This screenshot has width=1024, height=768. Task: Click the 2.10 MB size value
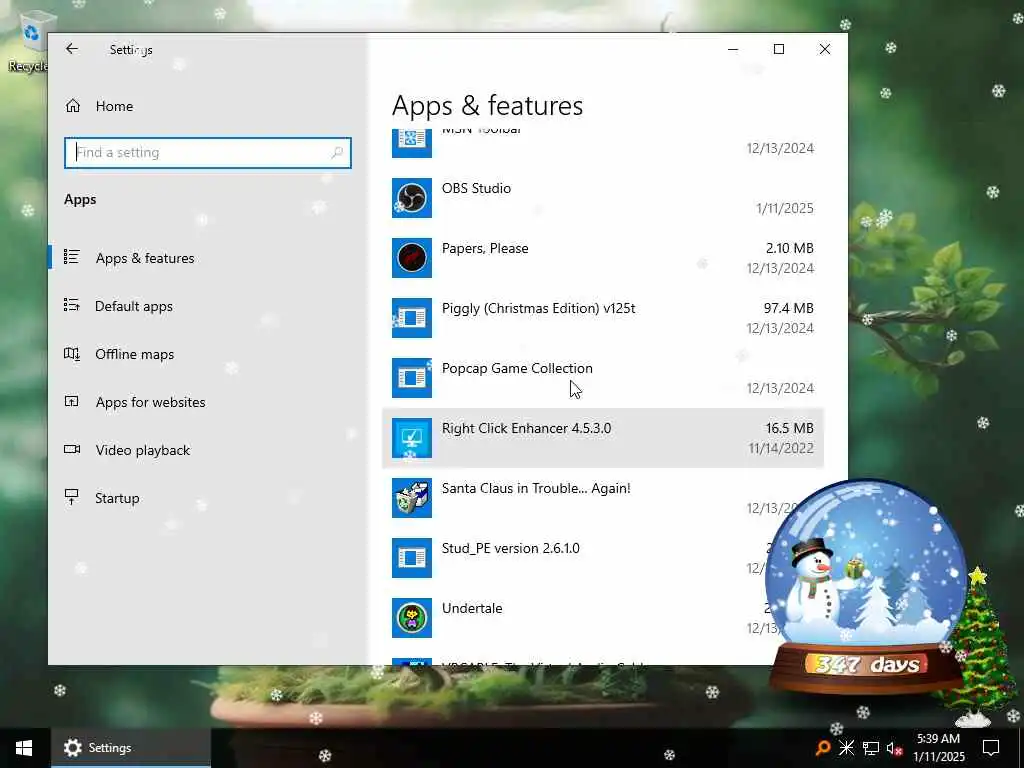[790, 248]
